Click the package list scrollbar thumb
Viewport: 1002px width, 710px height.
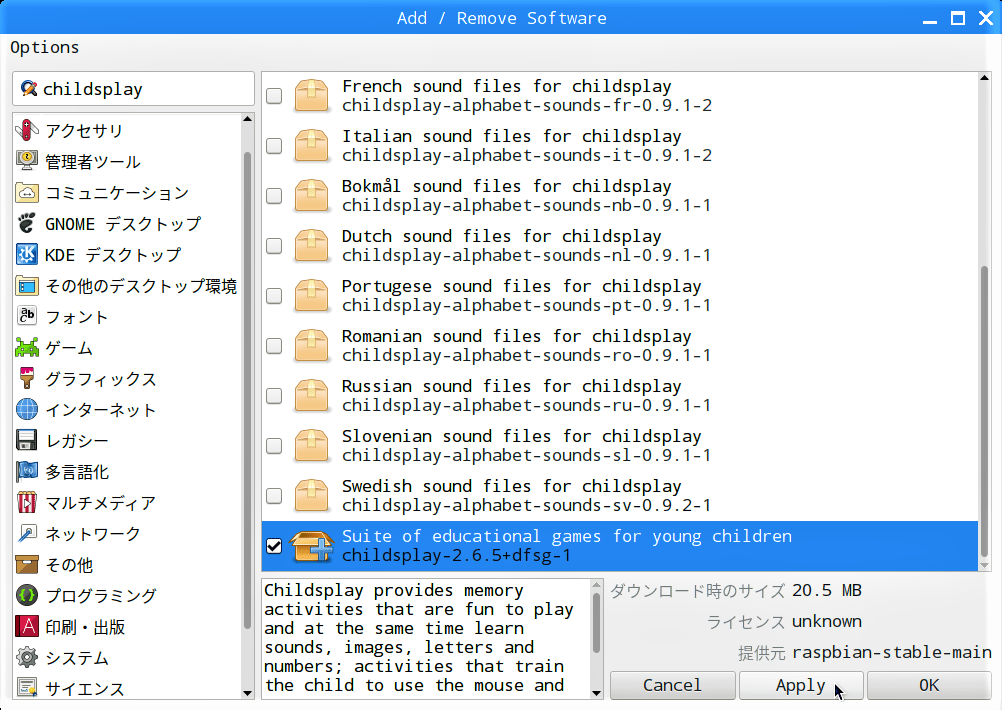tap(984, 411)
